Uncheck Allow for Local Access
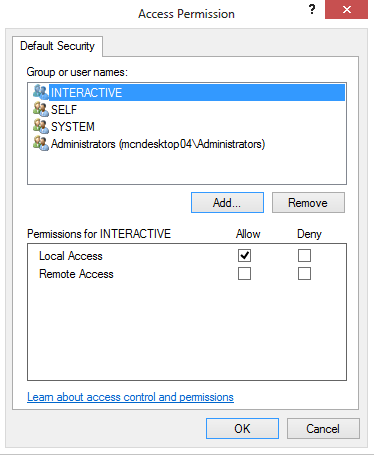This screenshot has height=455, width=374. point(244,256)
